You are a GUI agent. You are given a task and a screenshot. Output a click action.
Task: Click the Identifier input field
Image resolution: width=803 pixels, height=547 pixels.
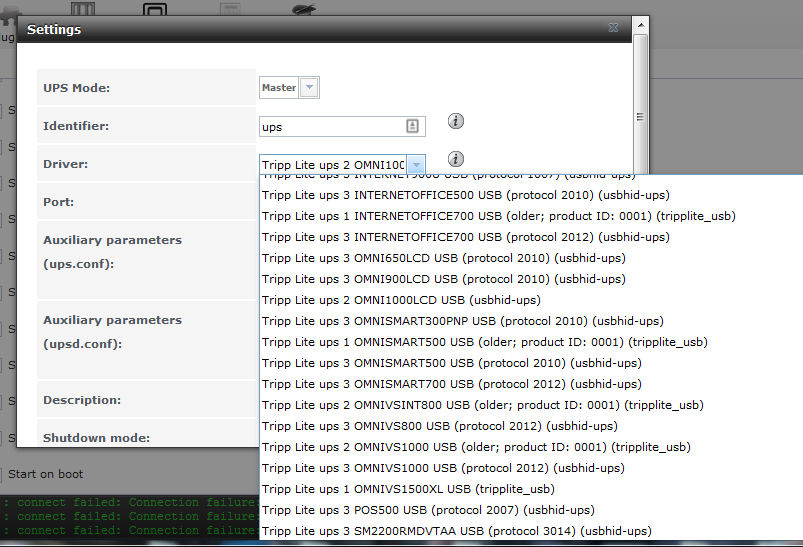[x=342, y=127]
